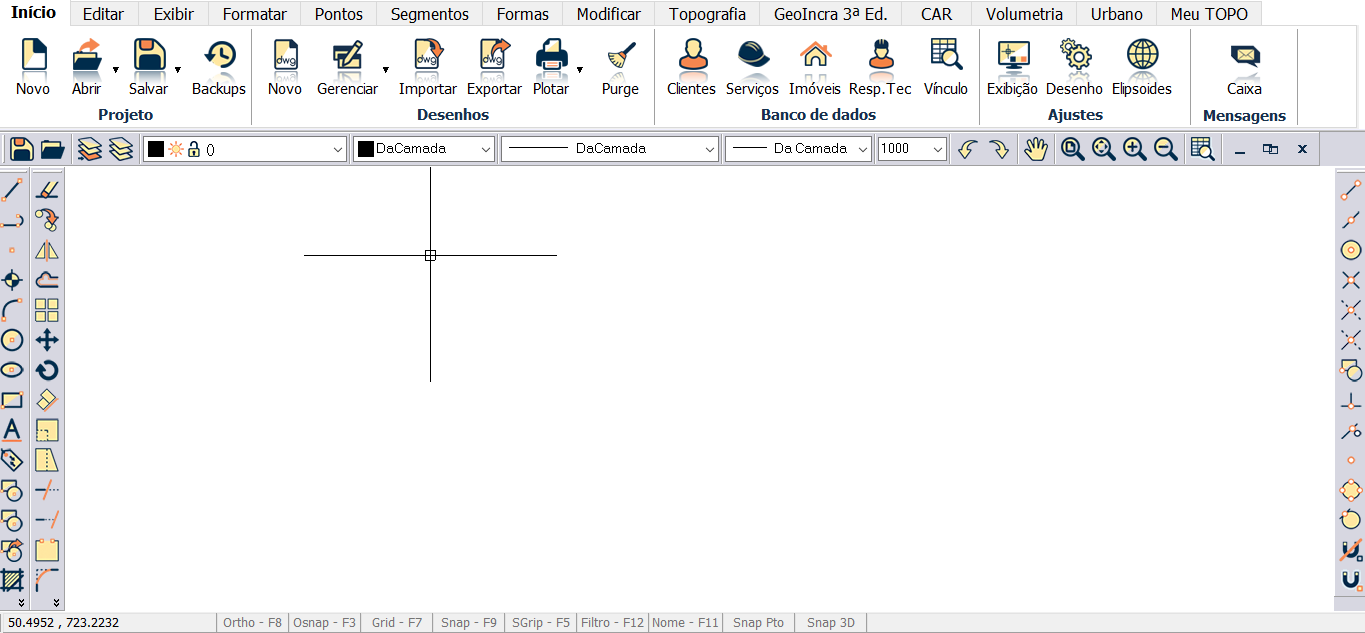Image resolution: width=1365 pixels, height=633 pixels.
Task: Open the Backups history icon
Action: [219, 66]
